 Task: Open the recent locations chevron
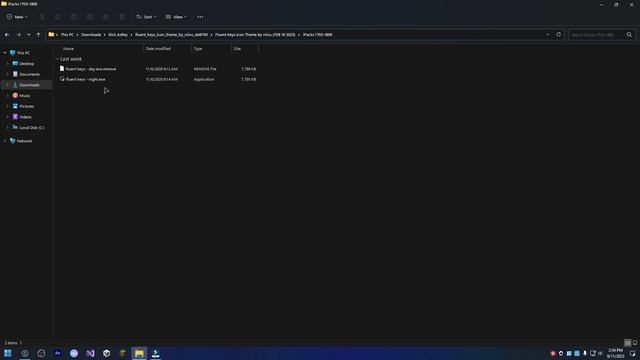[x=29, y=35]
